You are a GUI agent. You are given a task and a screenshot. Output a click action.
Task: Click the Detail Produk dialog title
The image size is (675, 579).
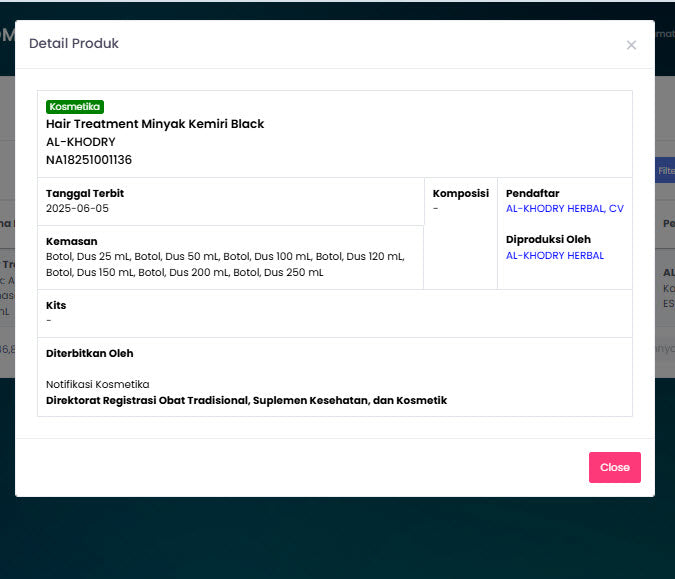pyautogui.click(x=74, y=44)
